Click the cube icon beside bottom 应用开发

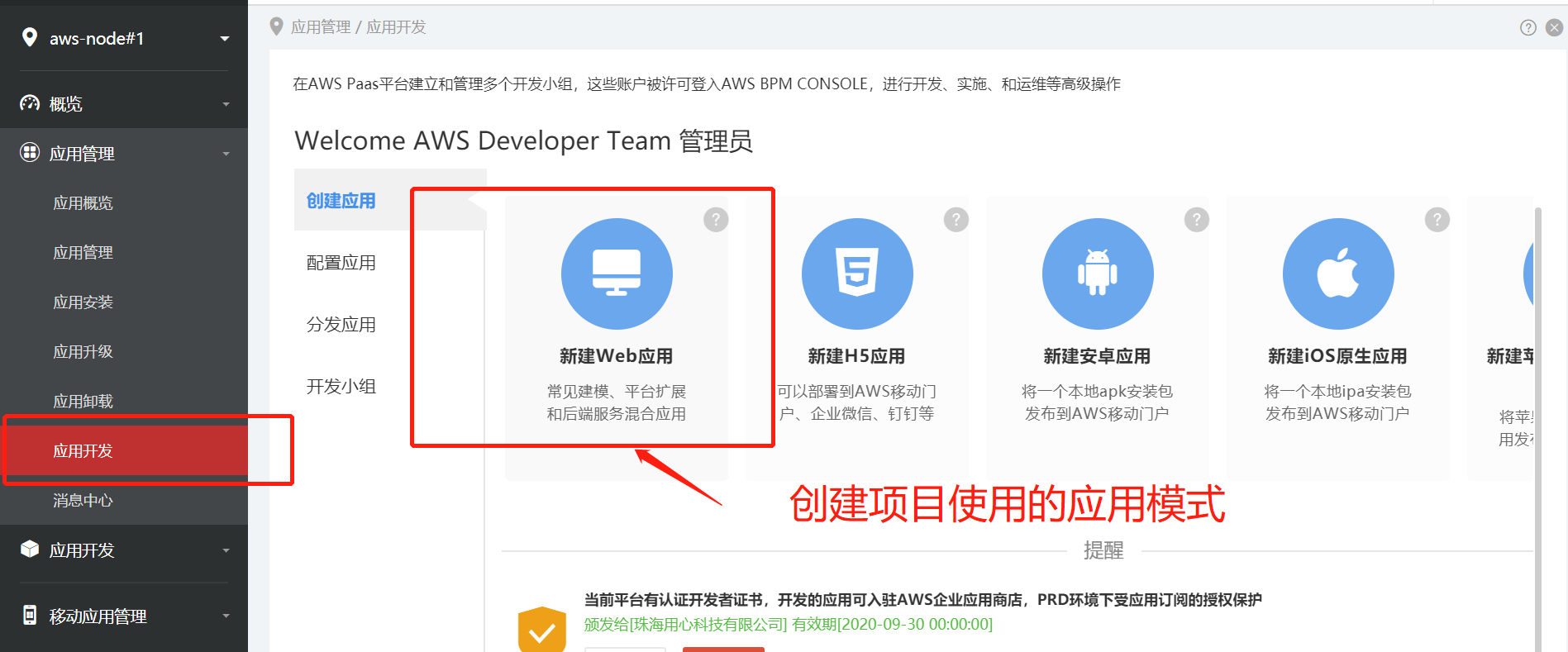point(30,549)
